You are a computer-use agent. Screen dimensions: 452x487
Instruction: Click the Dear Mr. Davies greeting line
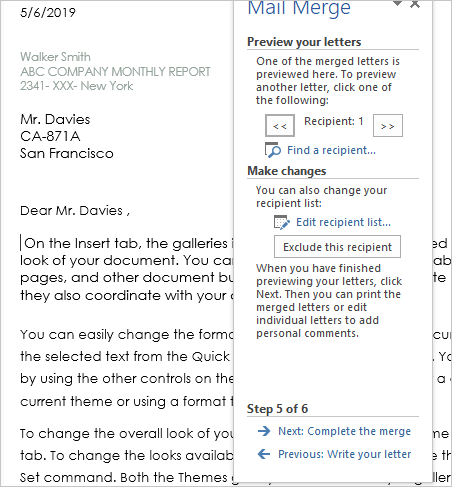coord(75,211)
